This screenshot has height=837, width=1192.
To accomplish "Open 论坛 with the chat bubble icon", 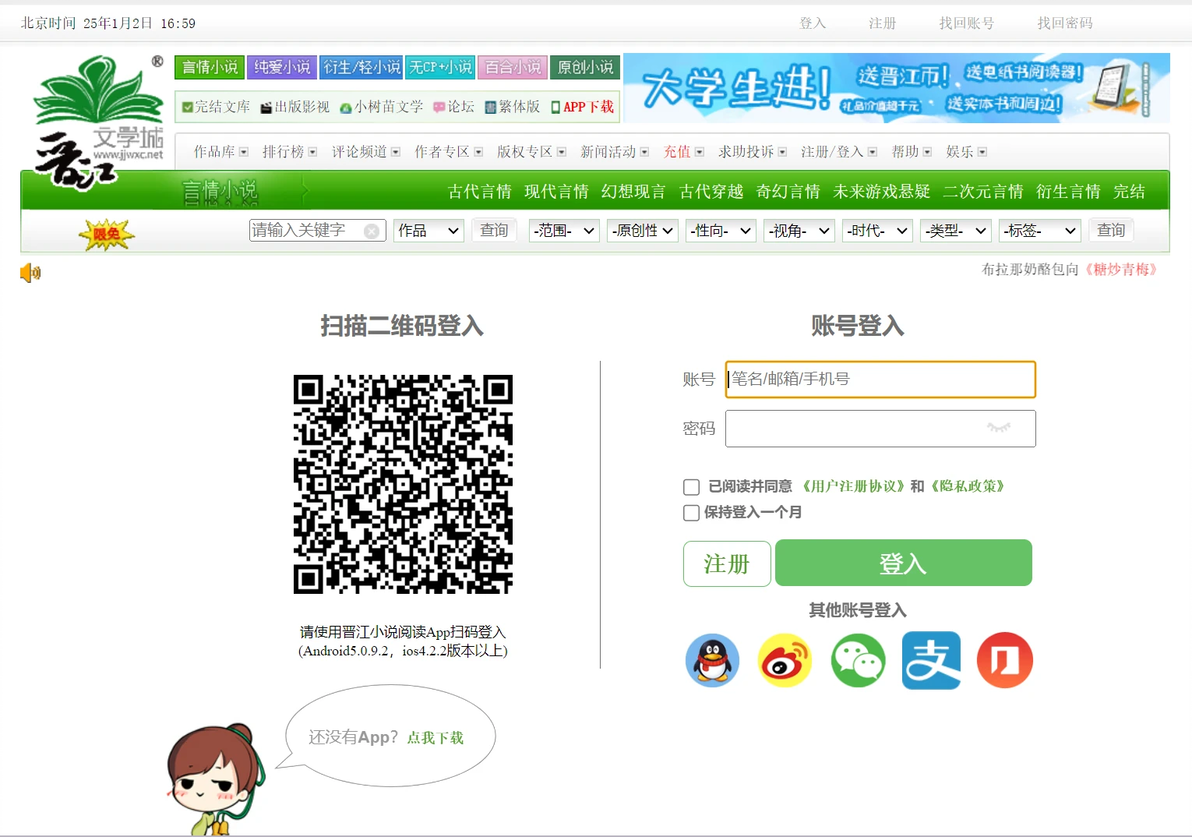I will tap(454, 107).
